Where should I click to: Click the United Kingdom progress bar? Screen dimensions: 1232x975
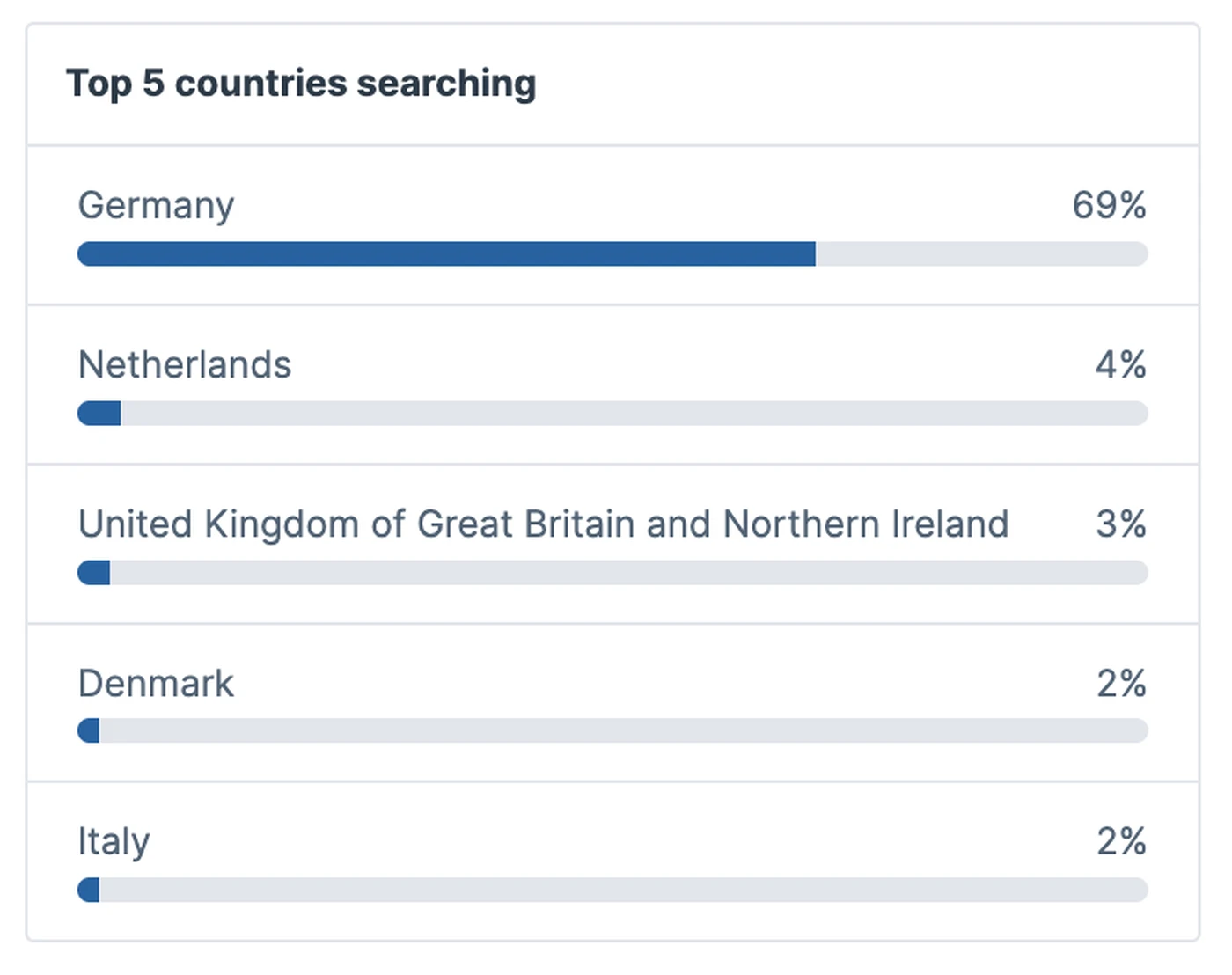(612, 572)
